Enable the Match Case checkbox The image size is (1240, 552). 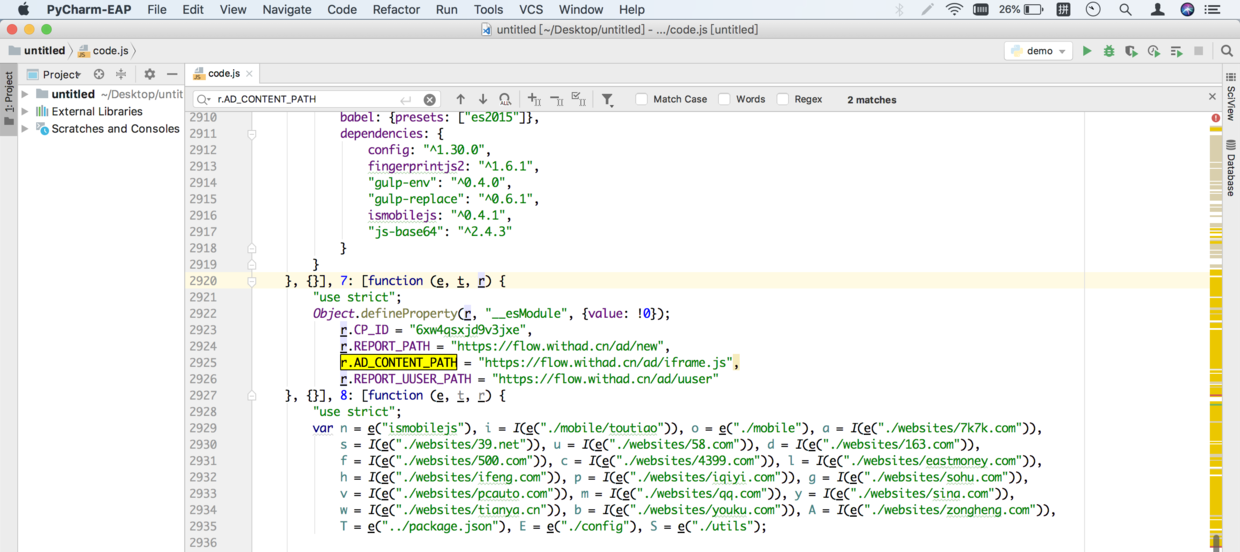point(642,99)
